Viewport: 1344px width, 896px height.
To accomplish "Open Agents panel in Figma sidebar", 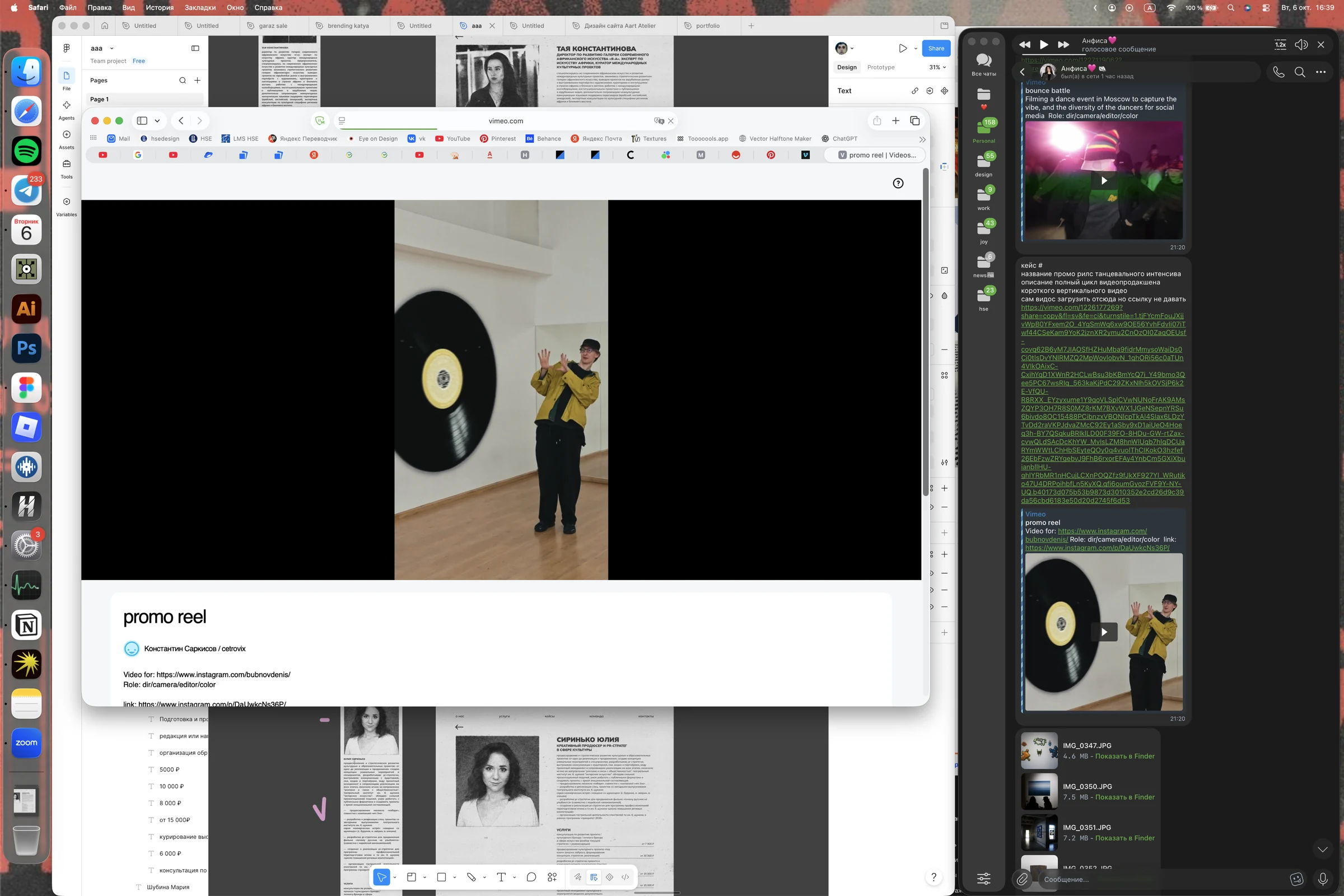I will (66, 110).
